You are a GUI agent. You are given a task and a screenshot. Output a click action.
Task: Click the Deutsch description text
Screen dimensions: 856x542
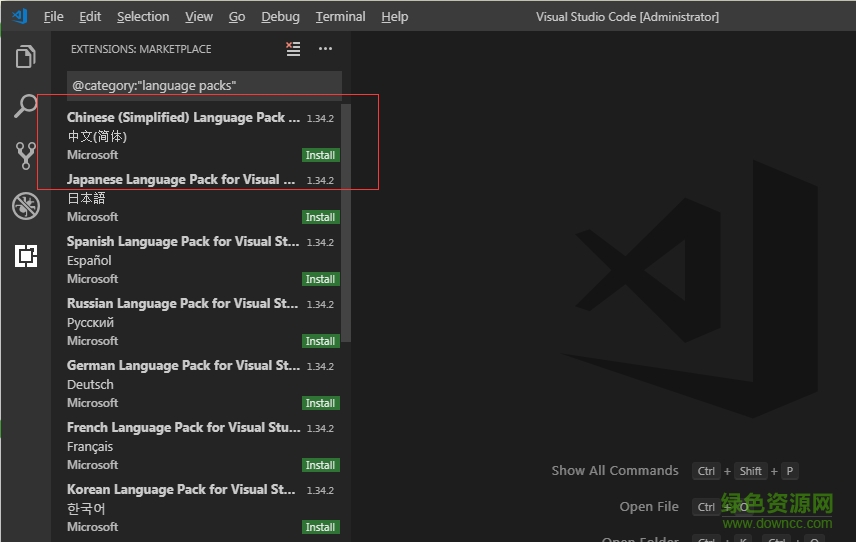click(90, 384)
